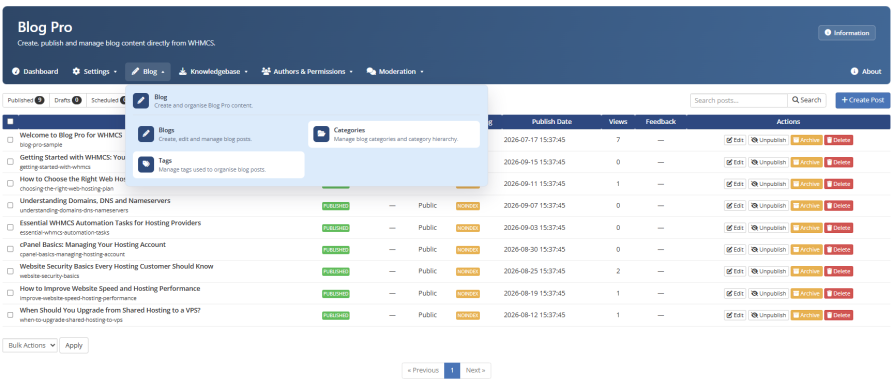Open Tags from the Blog menu
892x389 pixels.
[219, 165]
